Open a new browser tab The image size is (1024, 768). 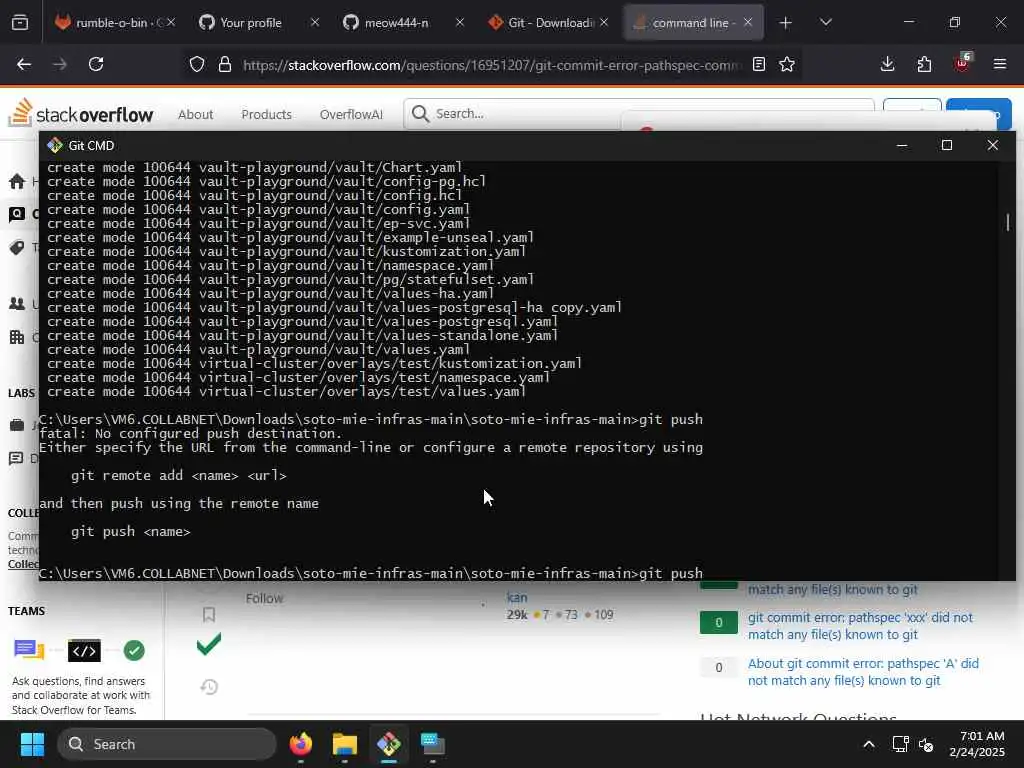click(x=786, y=23)
